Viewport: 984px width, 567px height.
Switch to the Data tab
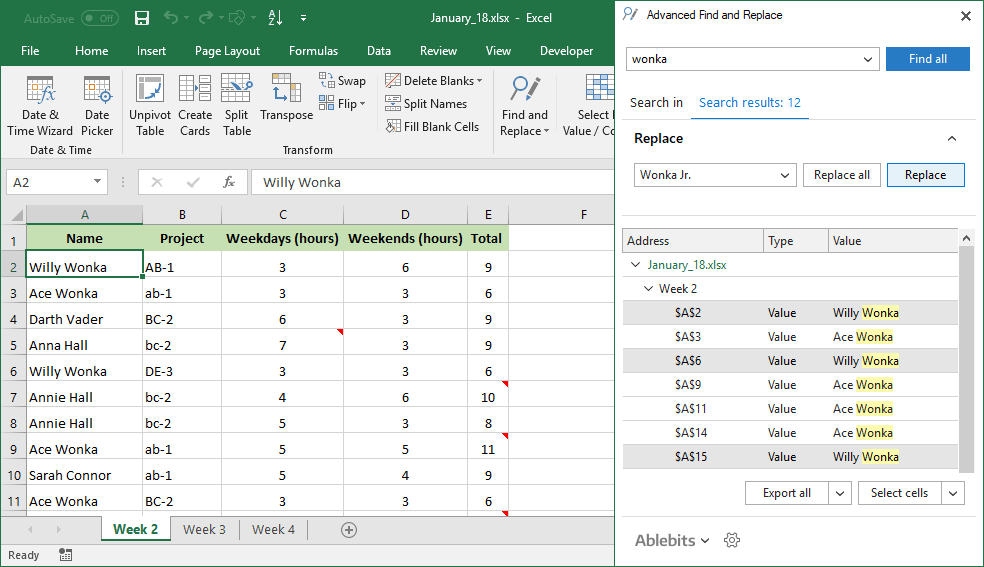click(378, 51)
